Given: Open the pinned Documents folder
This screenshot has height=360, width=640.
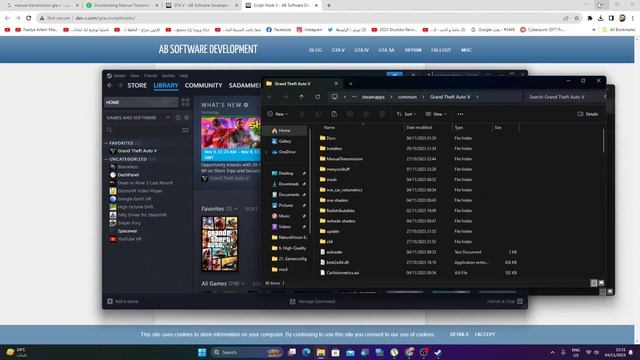Looking at the screenshot, I should click(289, 195).
